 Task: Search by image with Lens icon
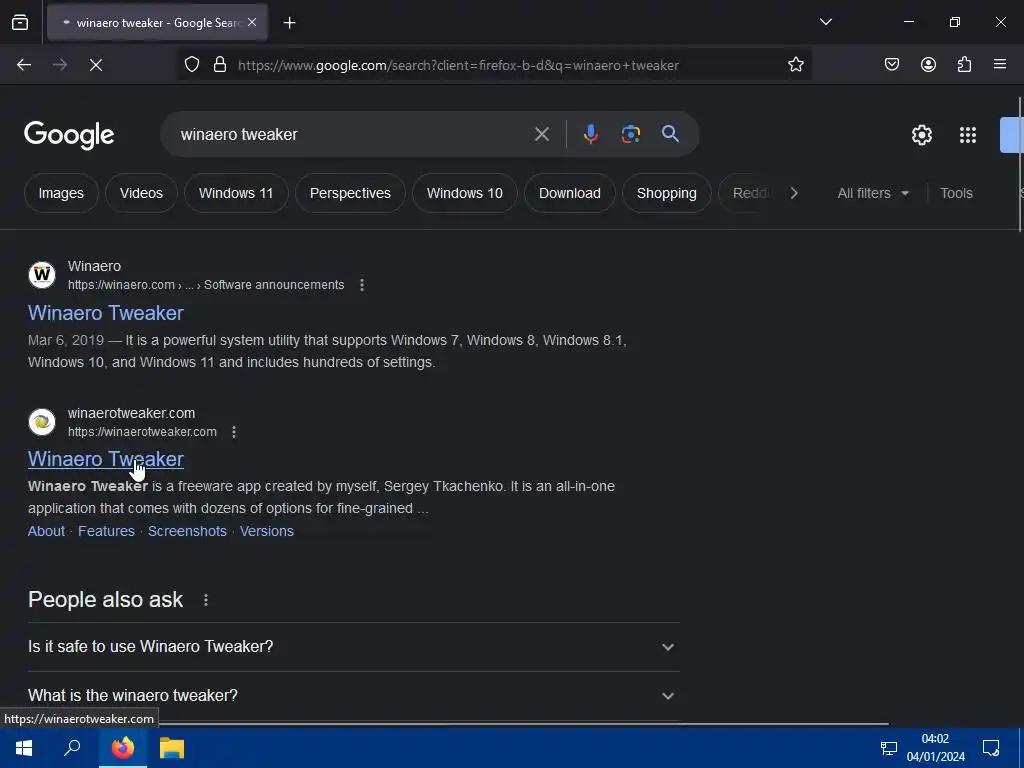[630, 134]
